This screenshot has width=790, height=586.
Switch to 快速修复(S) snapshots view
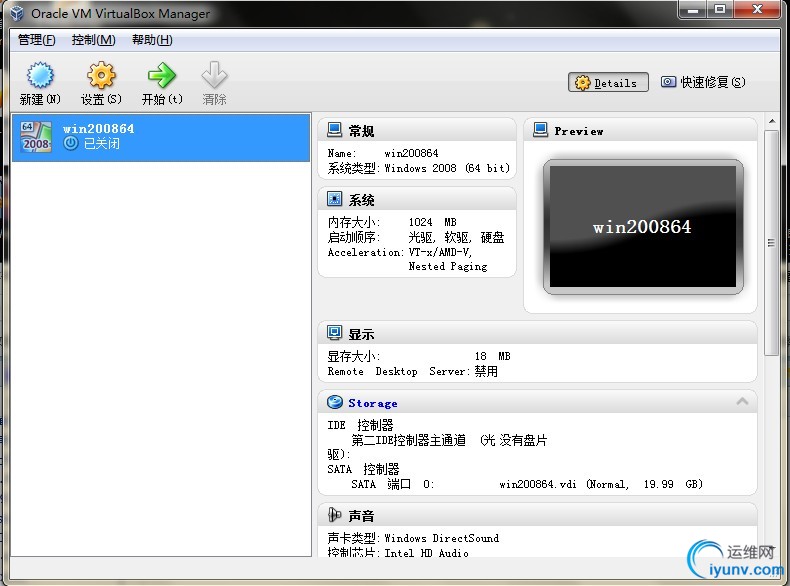pyautogui.click(x=703, y=82)
